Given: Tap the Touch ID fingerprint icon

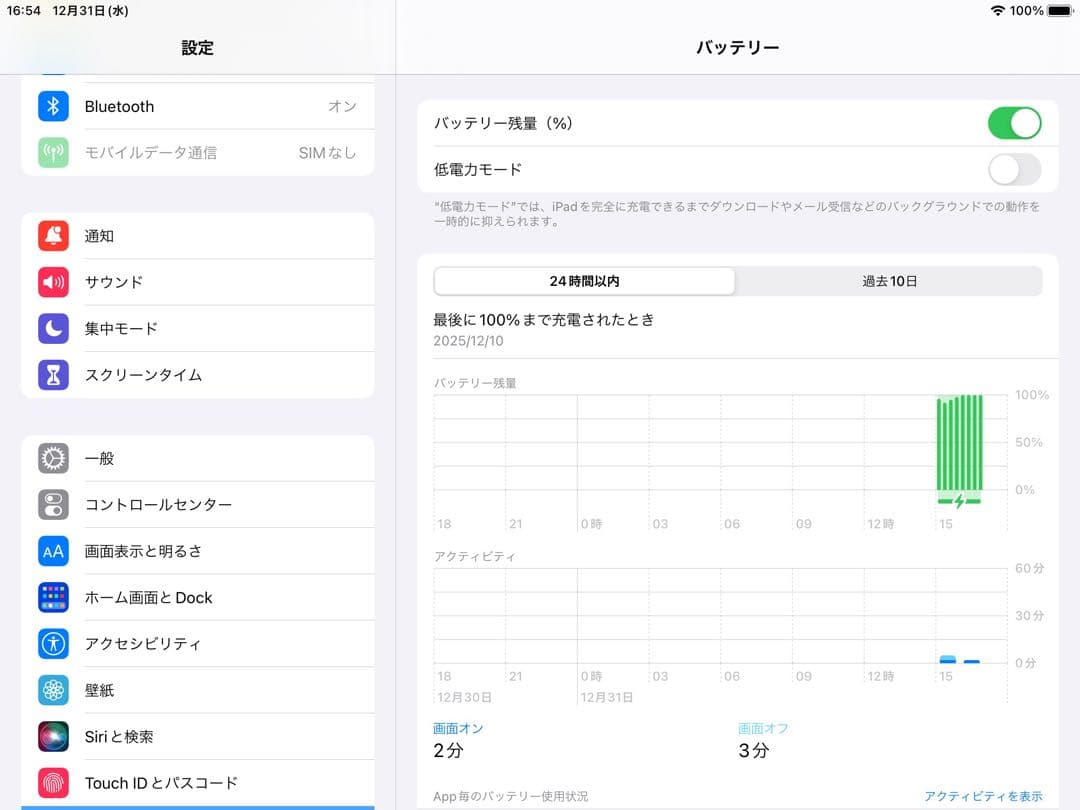Looking at the screenshot, I should [53, 782].
